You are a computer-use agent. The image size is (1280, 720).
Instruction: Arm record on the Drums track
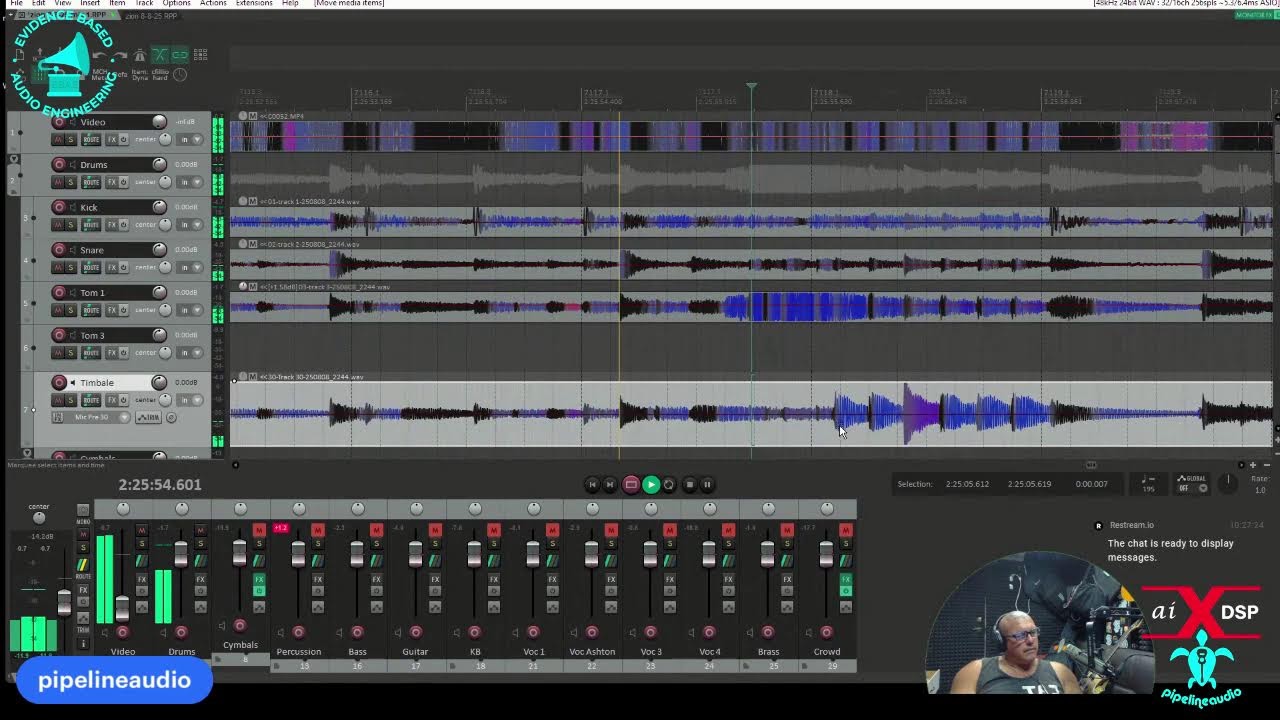(59, 164)
